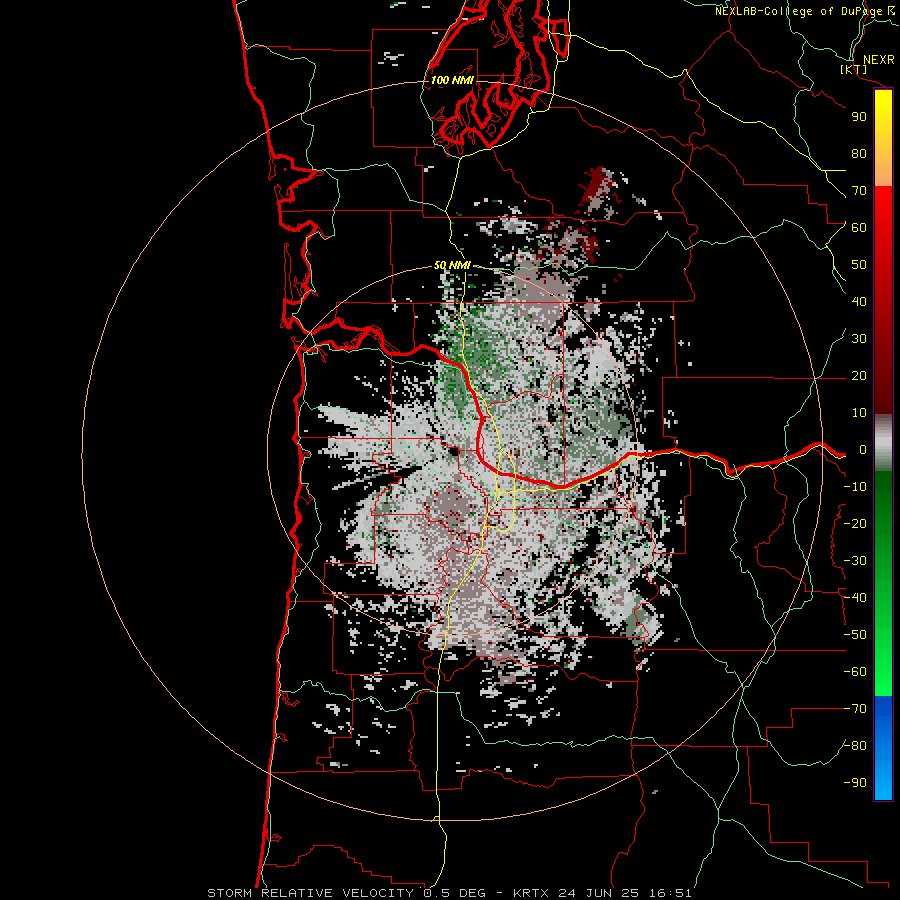This screenshot has width=900, height=900.
Task: Click the -70 value on the velocity scale
Action: [855, 709]
